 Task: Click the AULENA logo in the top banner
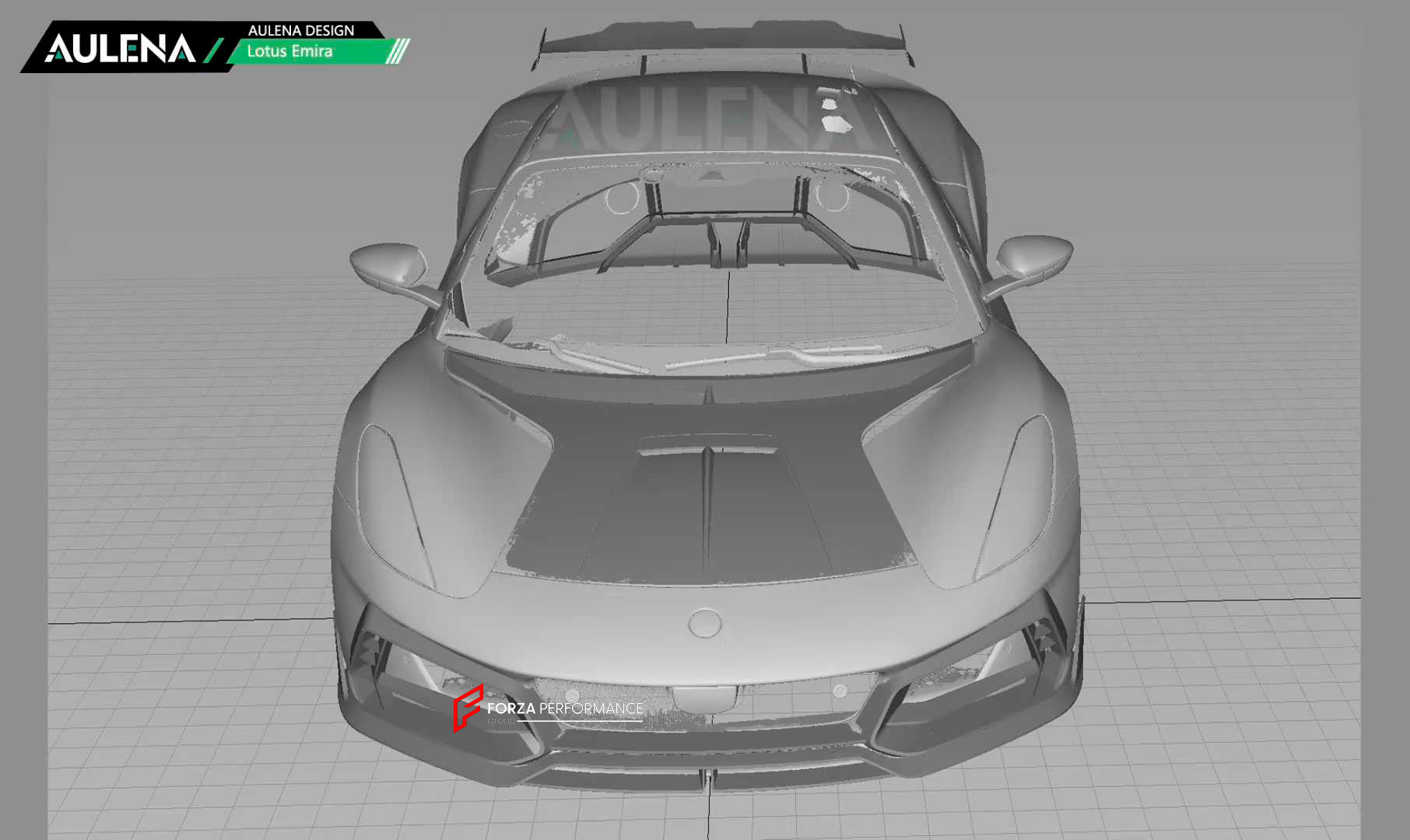[119, 48]
